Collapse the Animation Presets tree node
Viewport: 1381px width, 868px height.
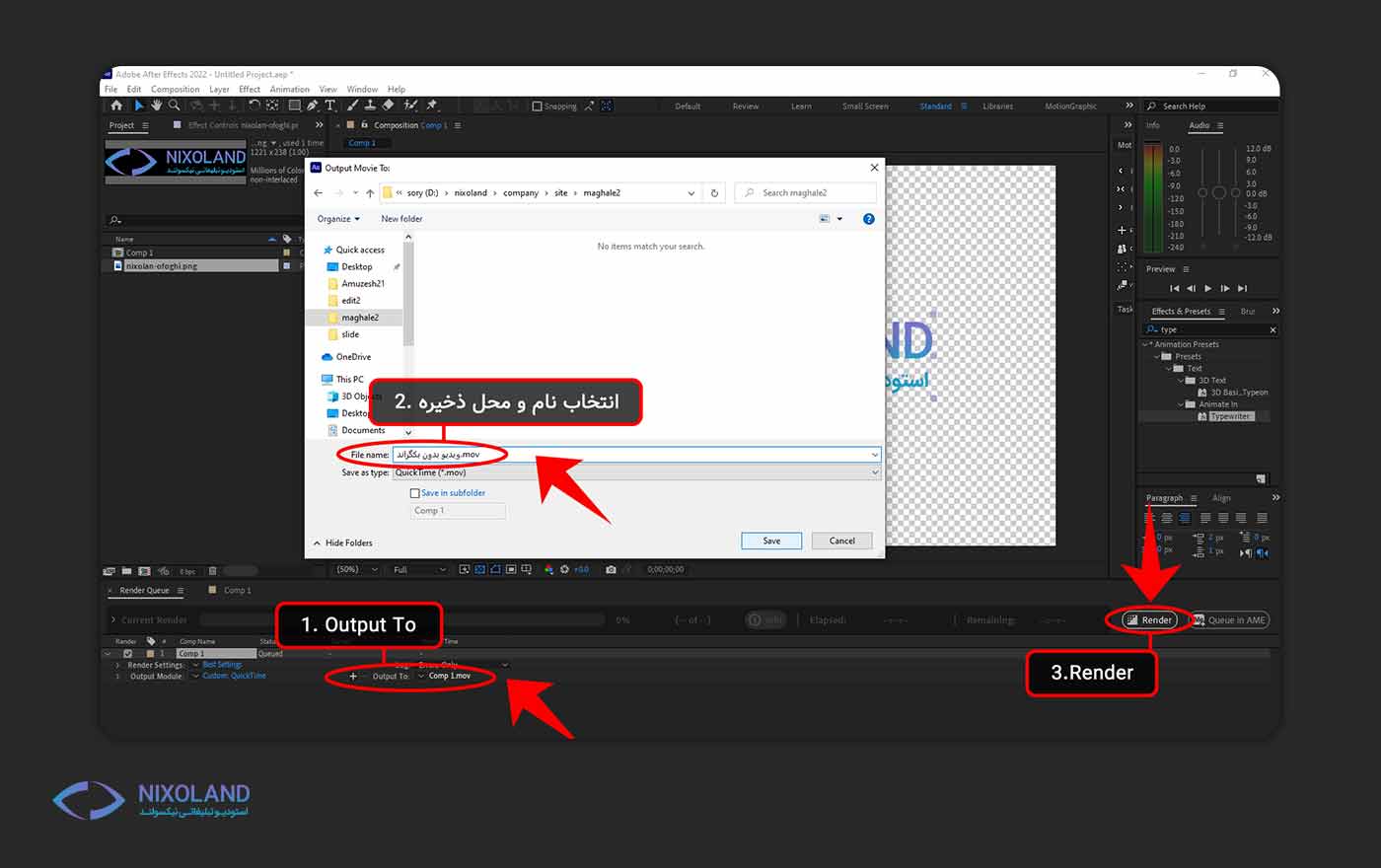(1145, 344)
